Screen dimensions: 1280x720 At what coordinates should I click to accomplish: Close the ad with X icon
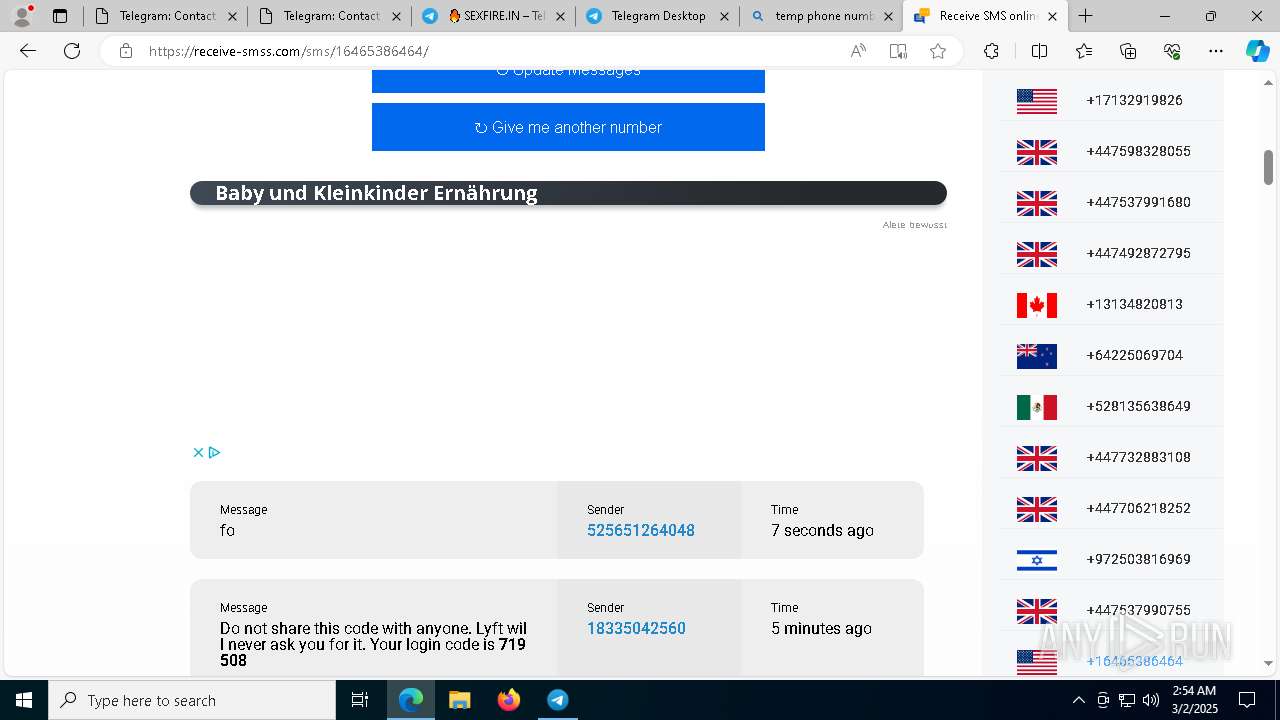(x=198, y=452)
